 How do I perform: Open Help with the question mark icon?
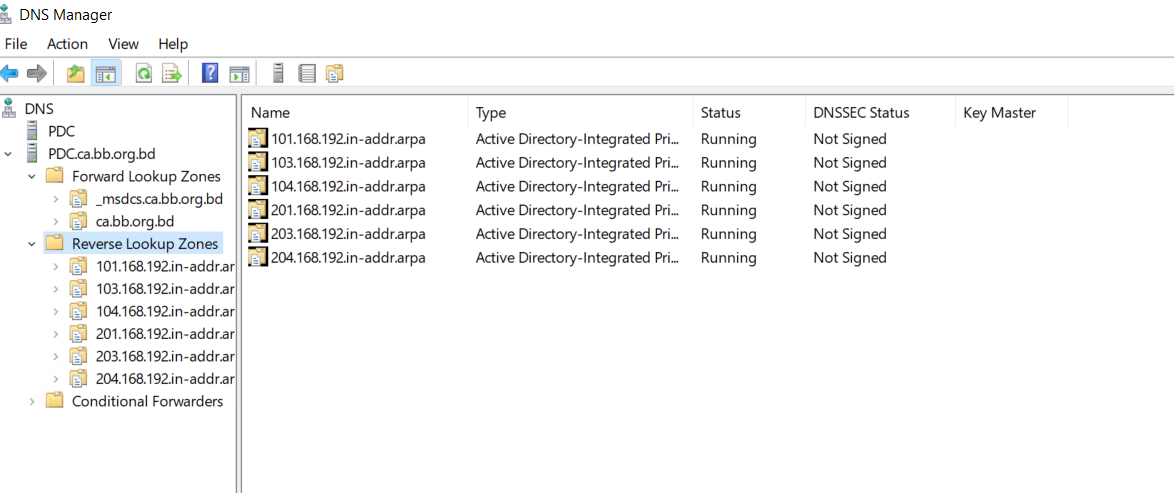(211, 73)
